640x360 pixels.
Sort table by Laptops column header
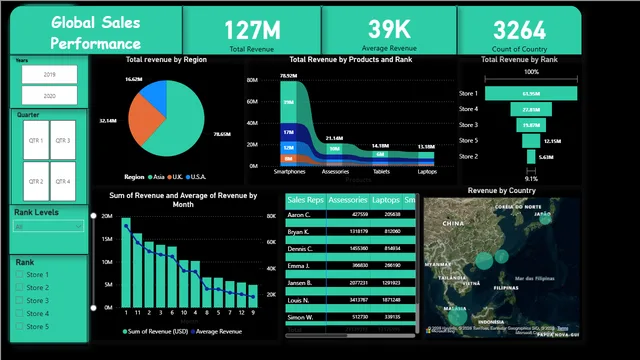tap(386, 200)
